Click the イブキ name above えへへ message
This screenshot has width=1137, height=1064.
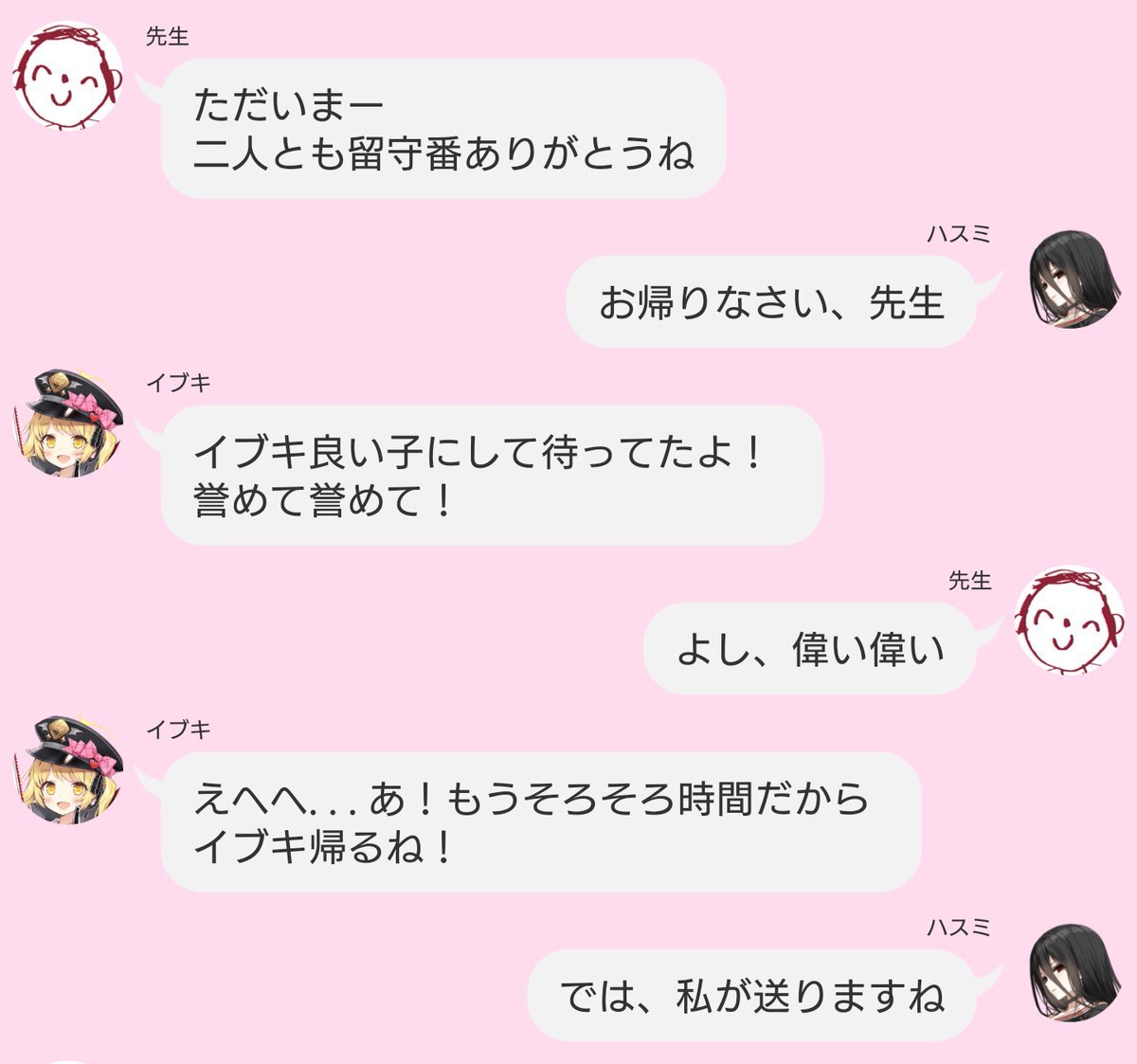click(x=178, y=730)
